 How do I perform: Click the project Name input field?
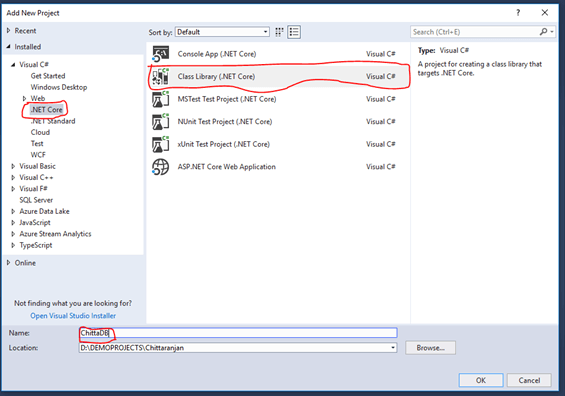click(238, 333)
